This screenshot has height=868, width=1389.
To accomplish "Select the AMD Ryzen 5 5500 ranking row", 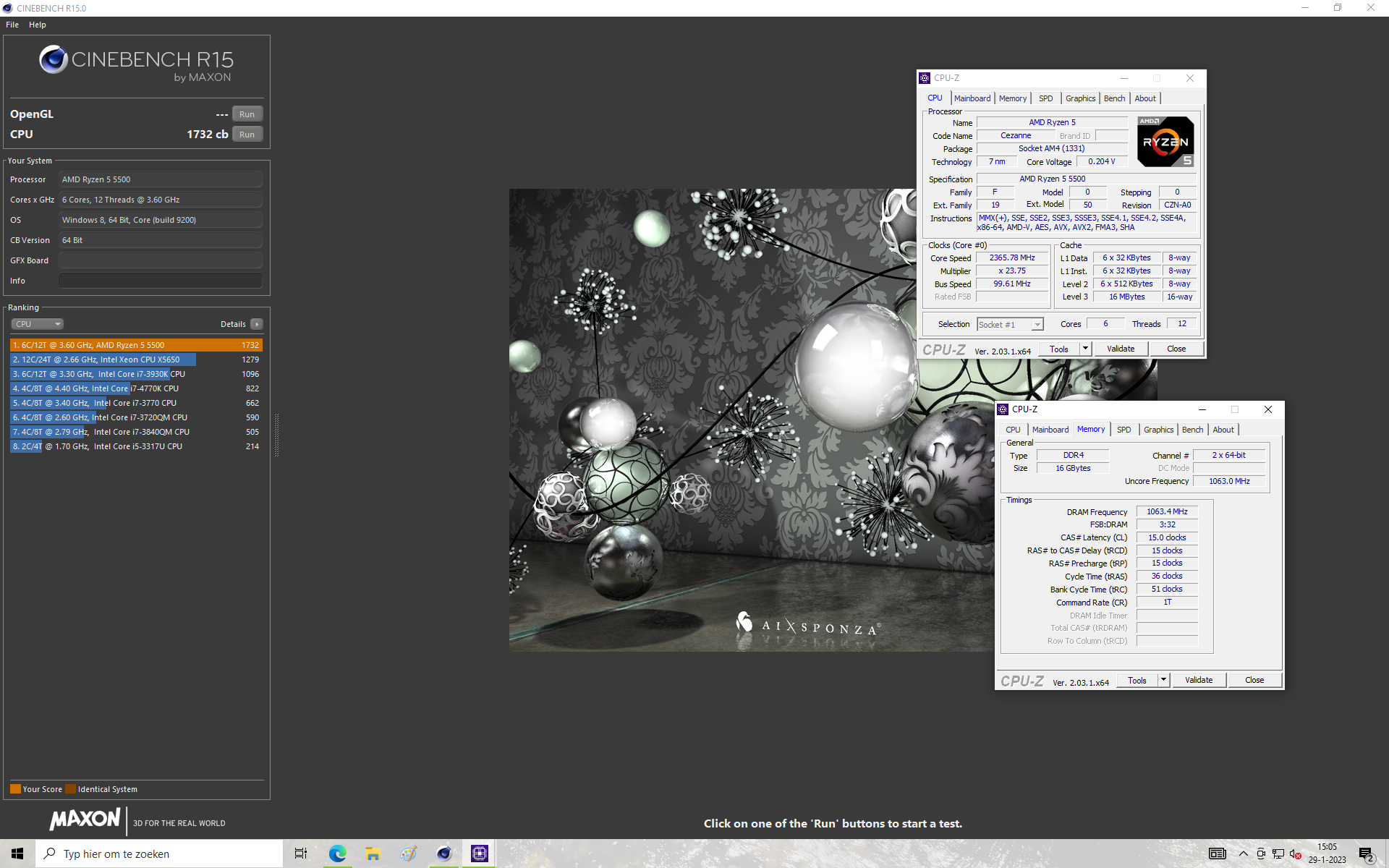I will pos(136,345).
